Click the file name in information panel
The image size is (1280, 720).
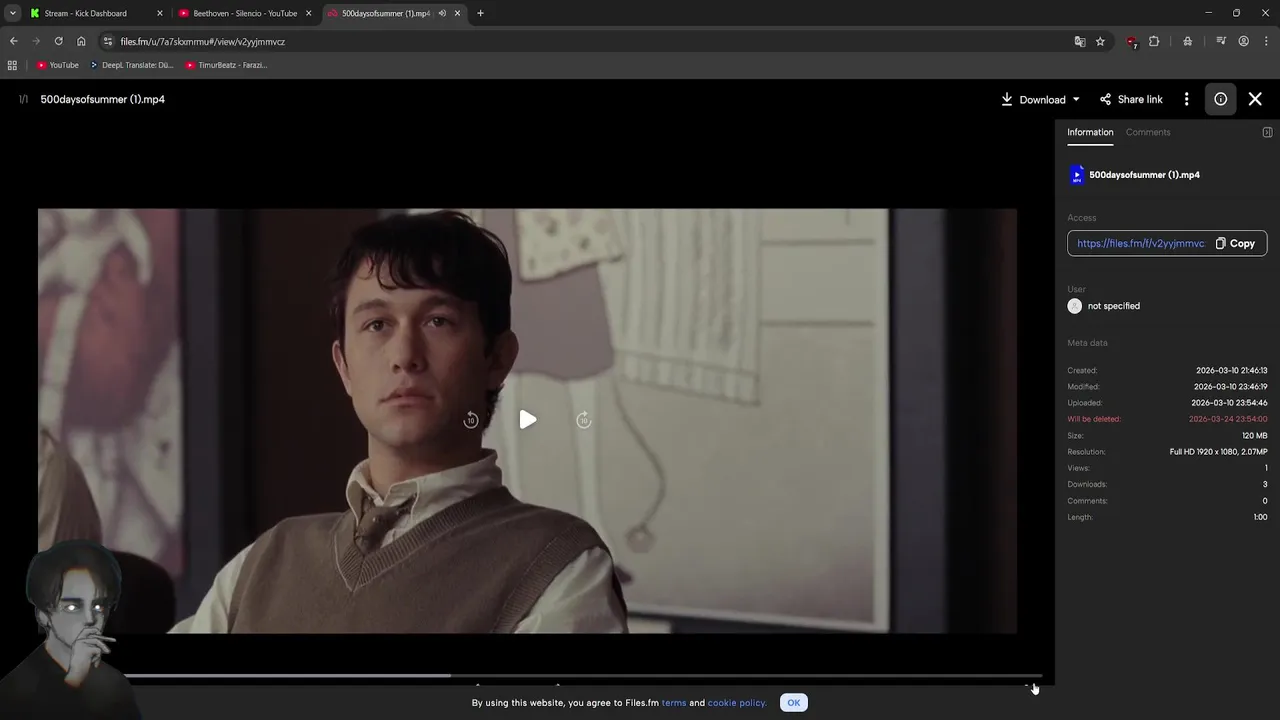point(1144,175)
